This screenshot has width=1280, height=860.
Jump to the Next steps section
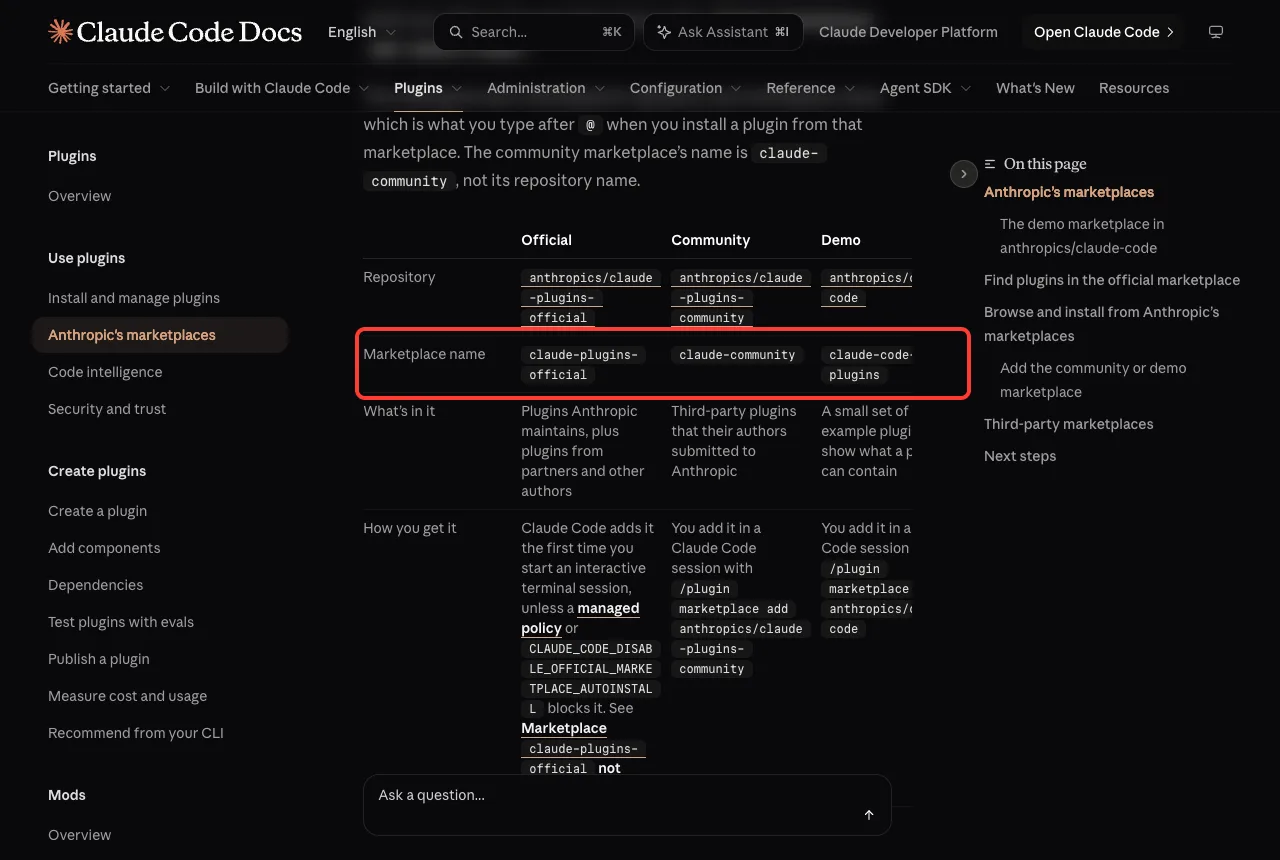(x=1020, y=456)
